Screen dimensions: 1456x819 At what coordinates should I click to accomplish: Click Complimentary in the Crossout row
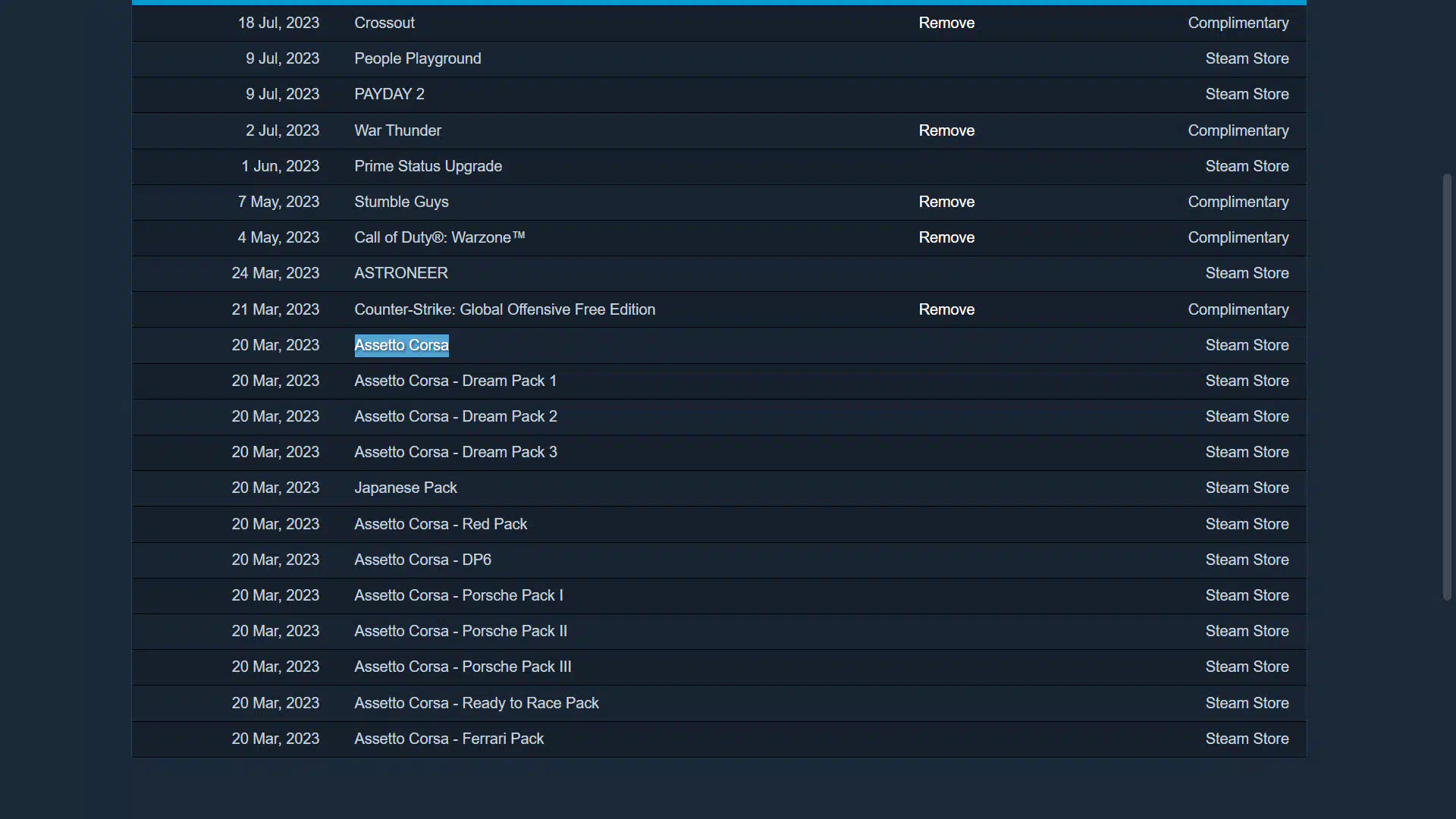1238,23
